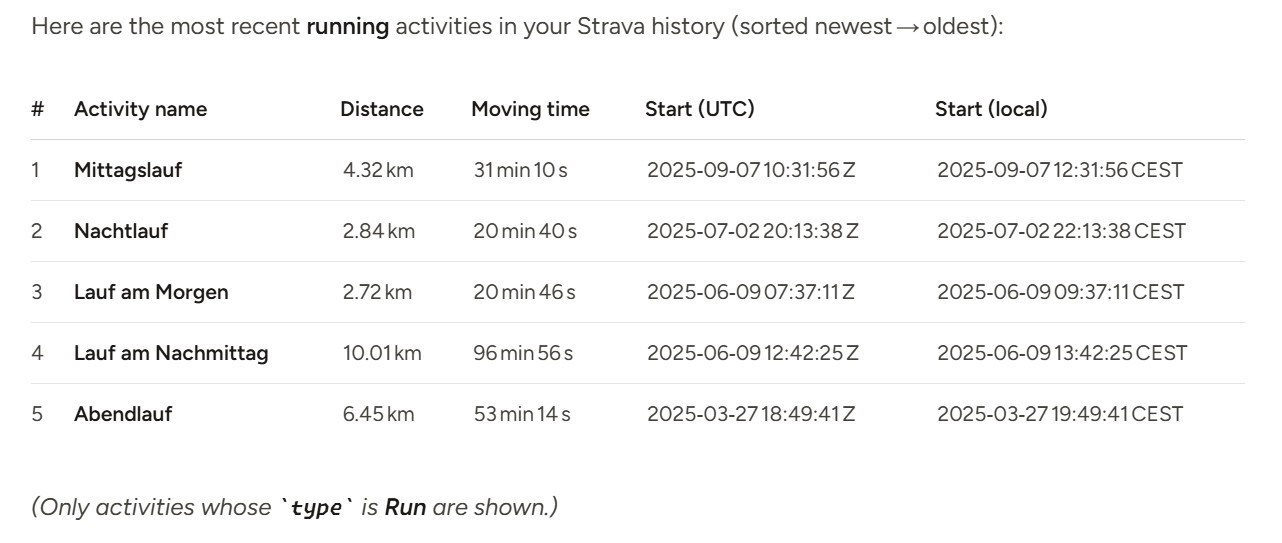Click the Start (UTC) column header

point(700,109)
